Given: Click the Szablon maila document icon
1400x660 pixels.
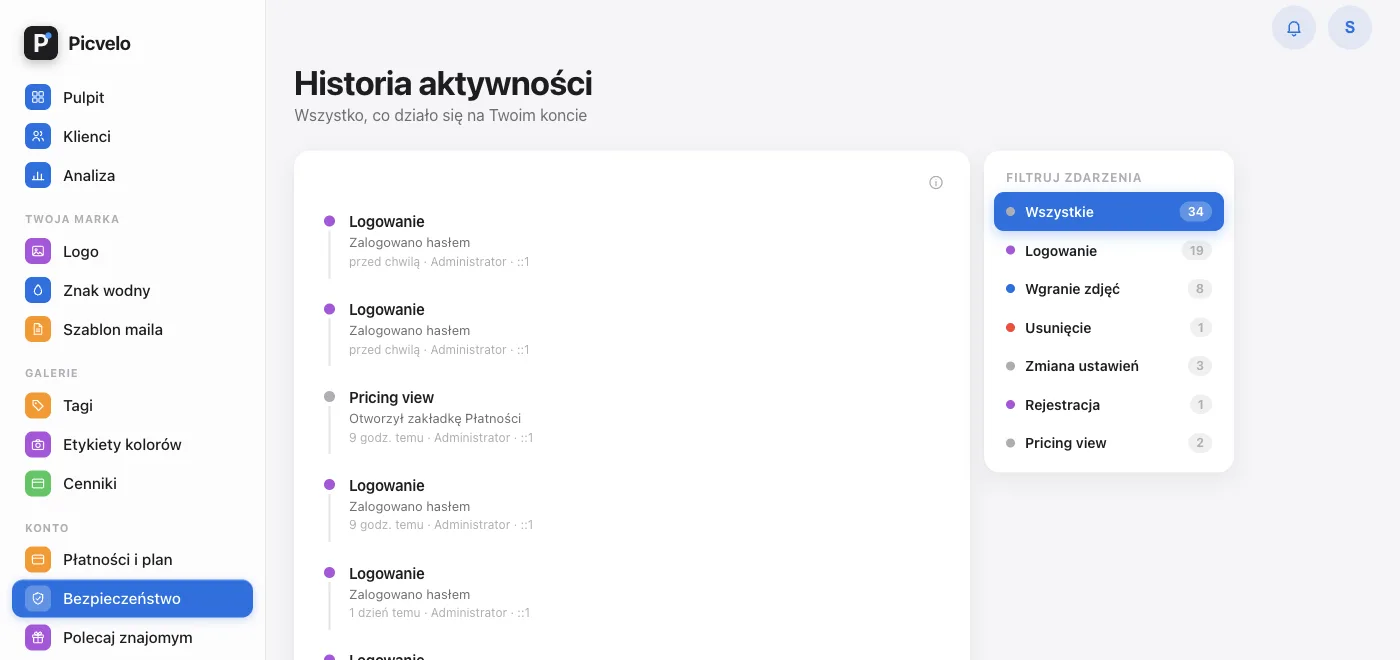Looking at the screenshot, I should point(38,329).
